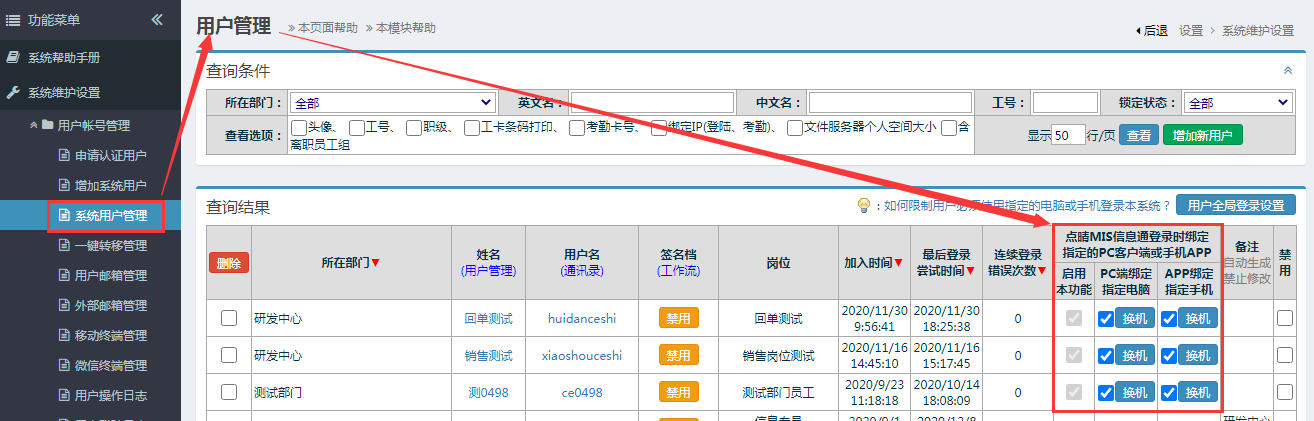1314x421 pixels.
Task: Collapse the sidebar with double-chevron icon
Action: coord(157,20)
